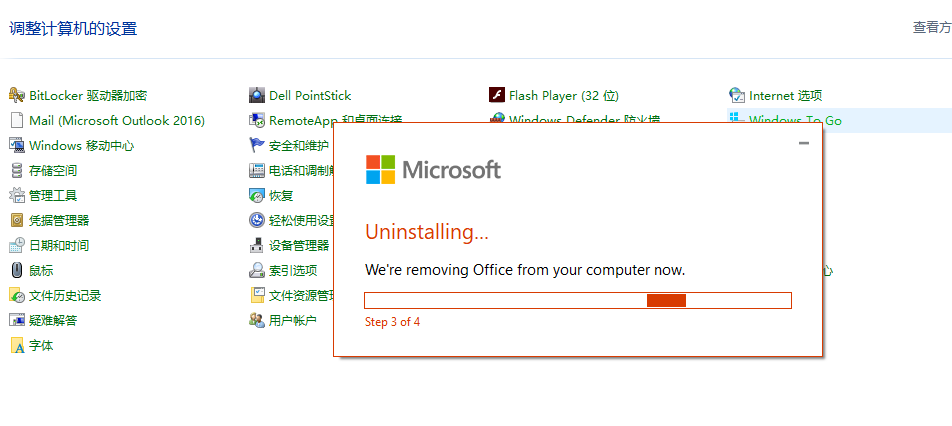Image resolution: width=952 pixels, height=426 pixels.
Task: Open the 疑难解答 troubleshooting icon
Action: click(x=17, y=320)
